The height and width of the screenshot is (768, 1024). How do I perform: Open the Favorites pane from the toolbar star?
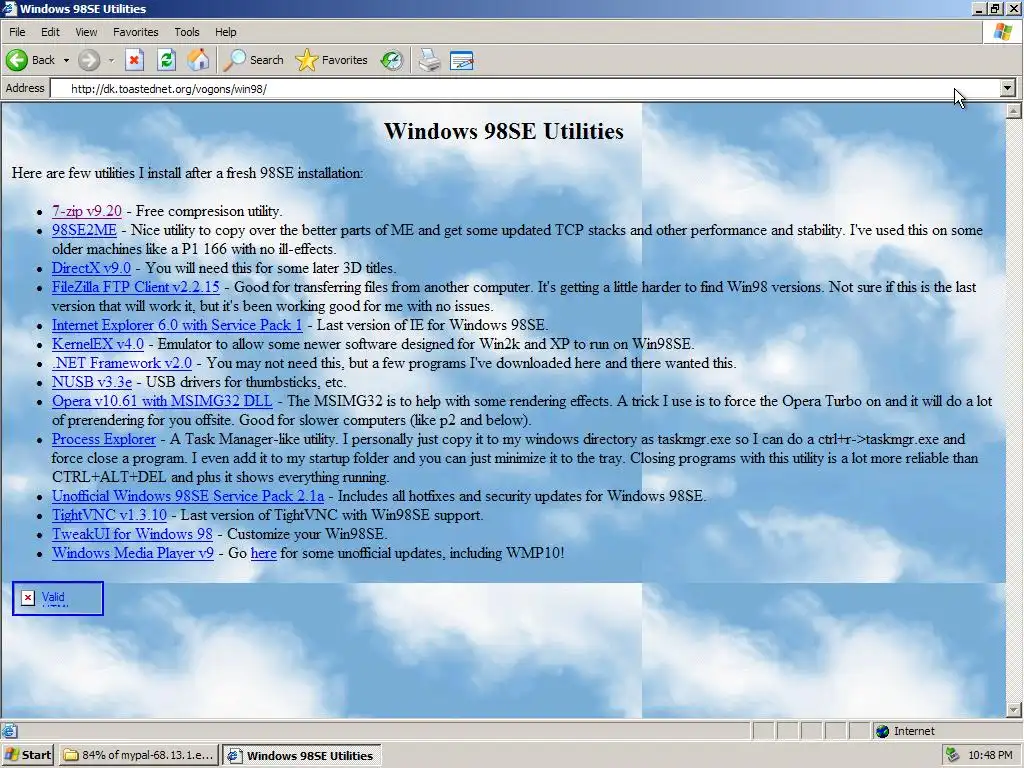[x=331, y=60]
